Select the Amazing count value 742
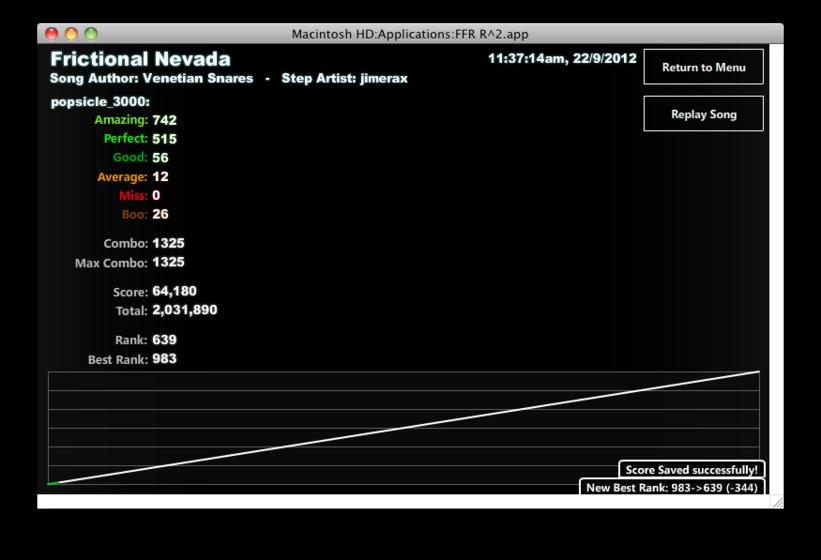Image resolution: width=821 pixels, height=560 pixels. pos(164,120)
